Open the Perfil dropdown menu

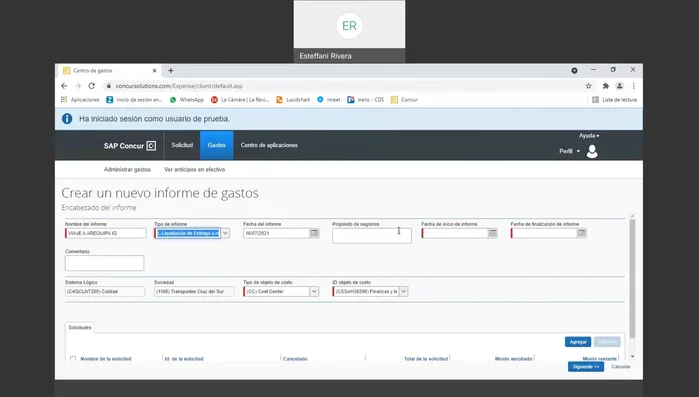pyautogui.click(x=570, y=151)
